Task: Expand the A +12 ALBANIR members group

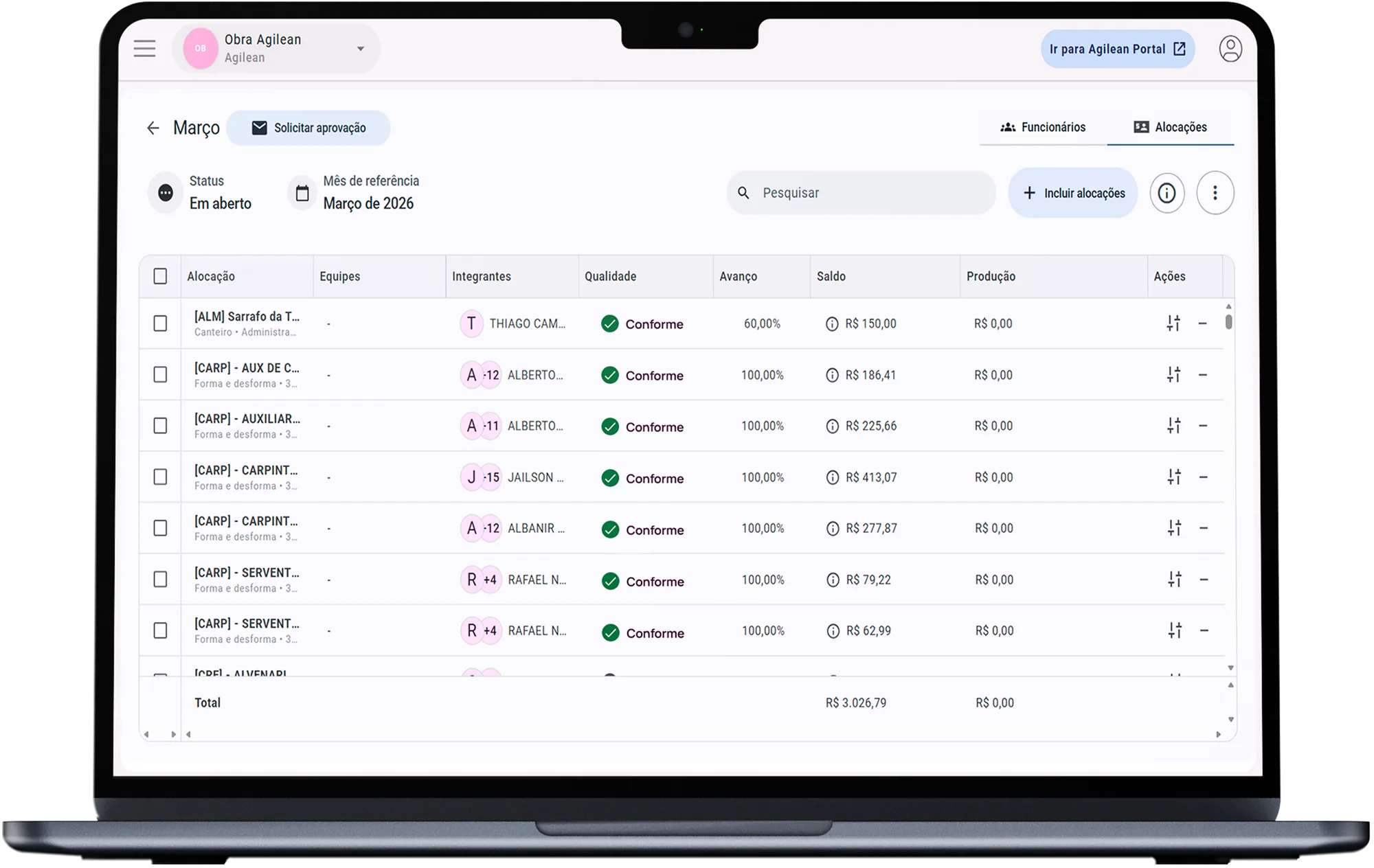Action: [x=482, y=528]
